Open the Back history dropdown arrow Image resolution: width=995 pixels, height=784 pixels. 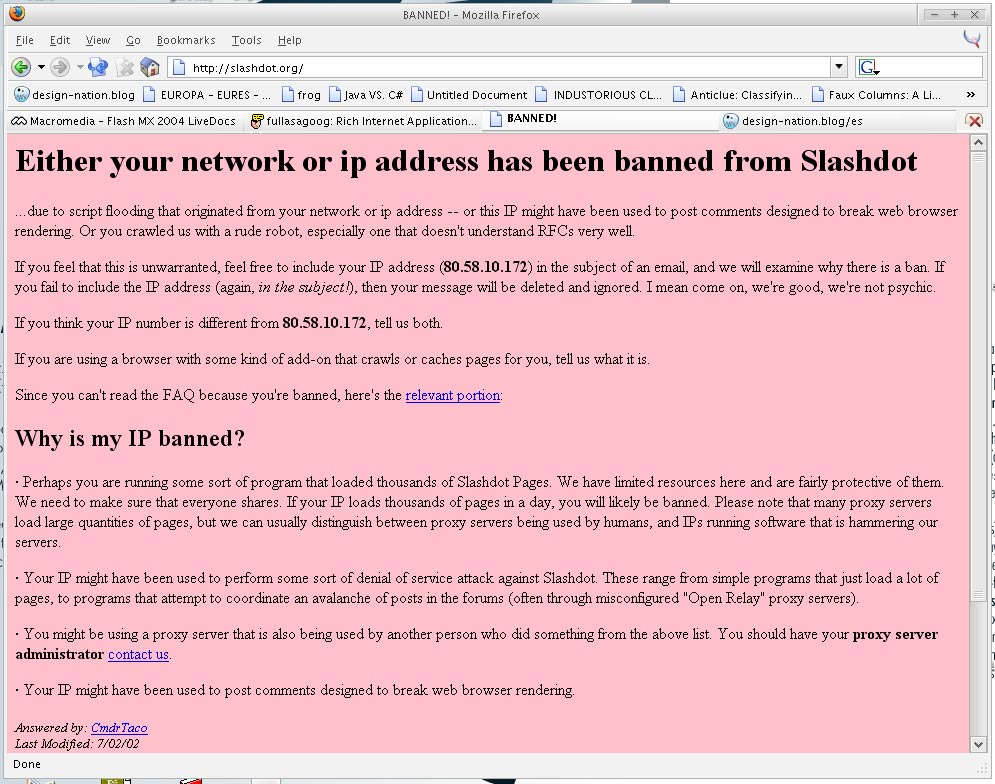[41, 67]
